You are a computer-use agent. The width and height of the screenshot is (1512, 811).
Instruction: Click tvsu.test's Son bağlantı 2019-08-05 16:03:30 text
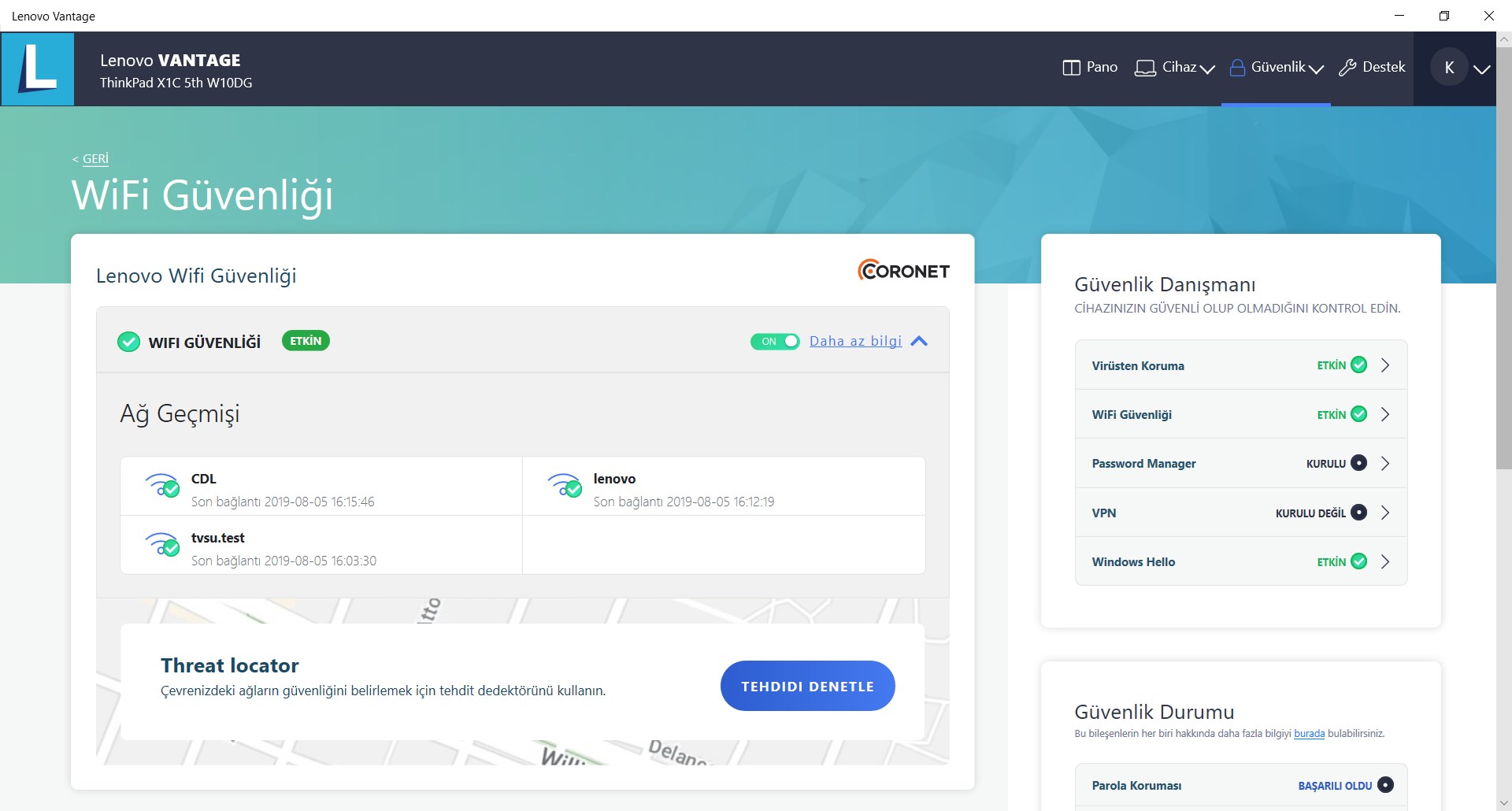coord(283,561)
